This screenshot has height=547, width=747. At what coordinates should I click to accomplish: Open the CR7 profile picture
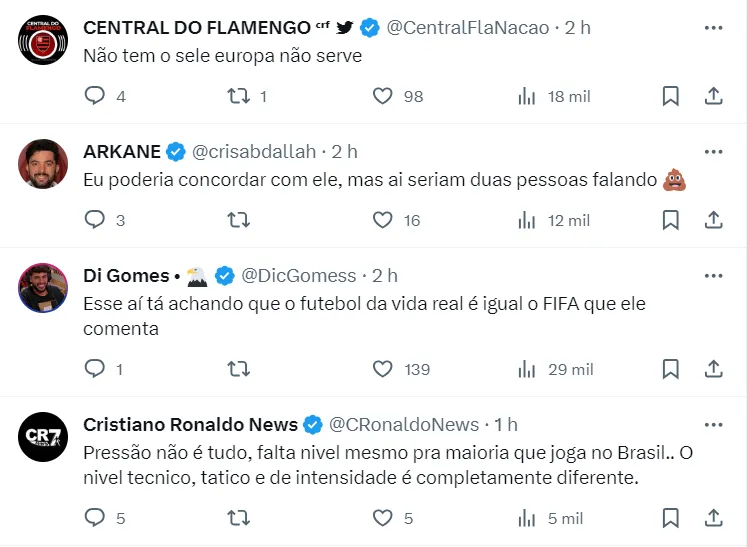click(43, 438)
